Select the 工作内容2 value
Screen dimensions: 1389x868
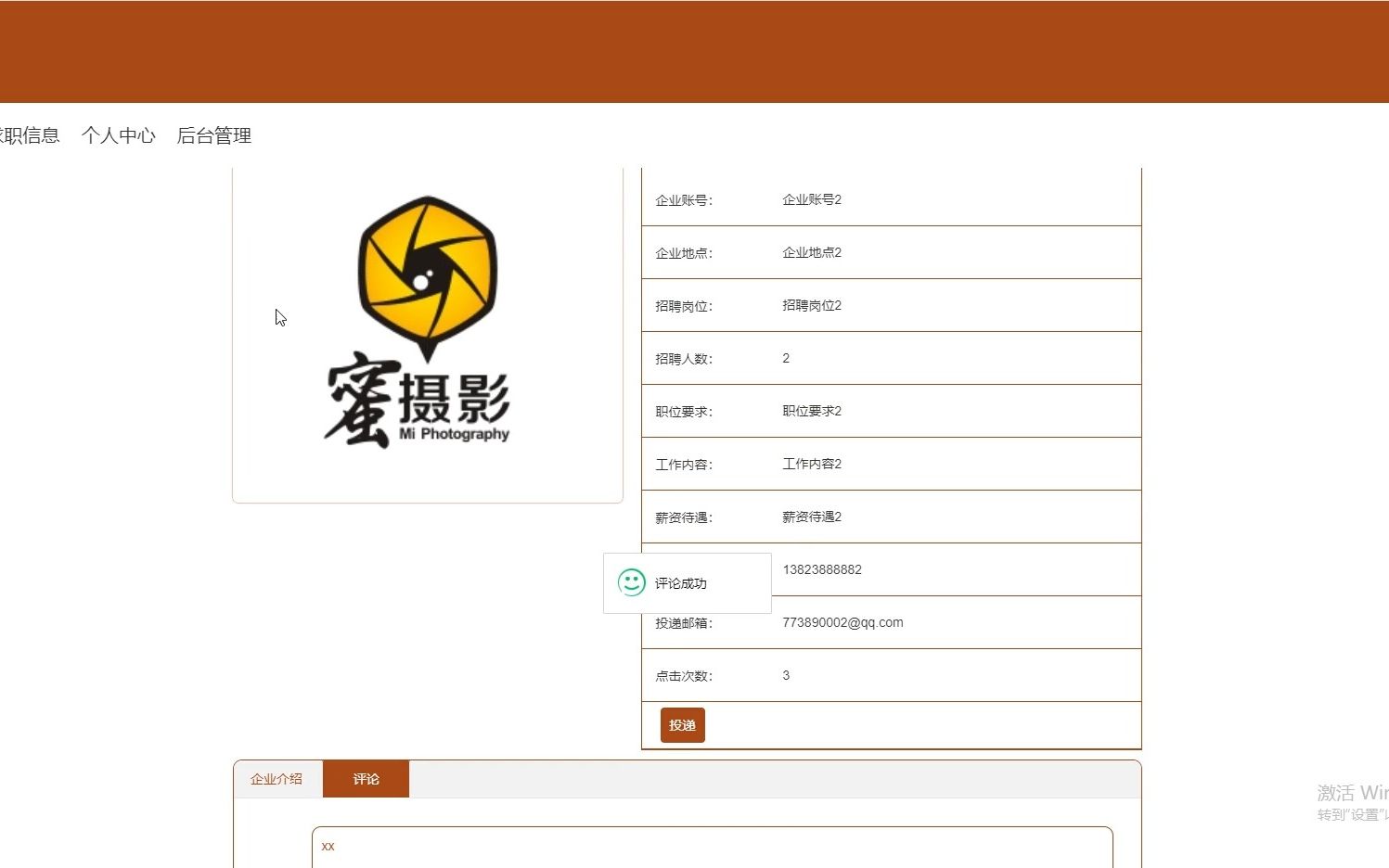812,464
